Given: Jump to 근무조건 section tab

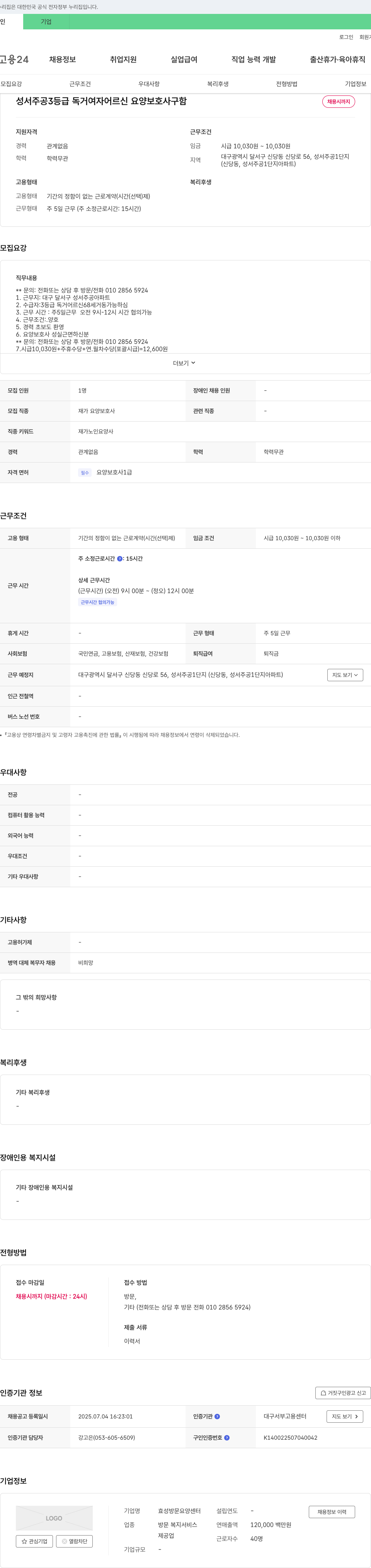Looking at the screenshot, I should click(80, 84).
